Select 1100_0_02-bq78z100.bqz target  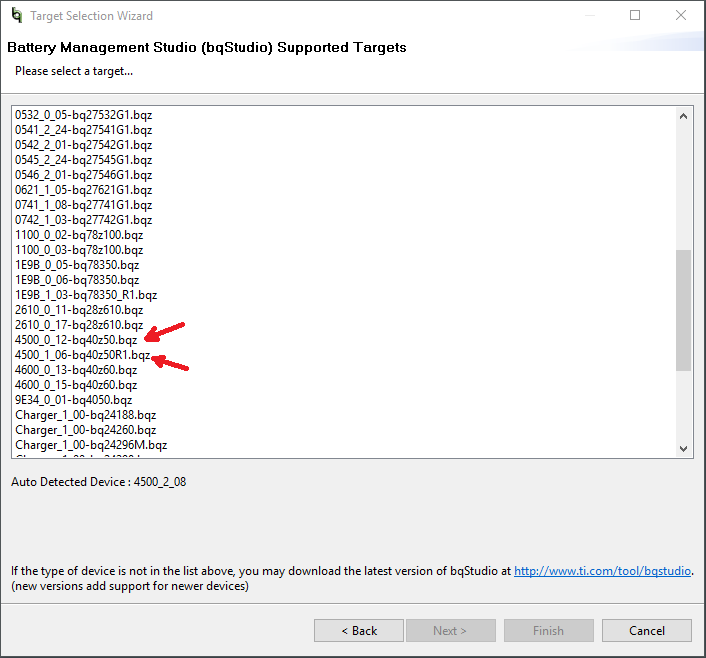coord(79,235)
